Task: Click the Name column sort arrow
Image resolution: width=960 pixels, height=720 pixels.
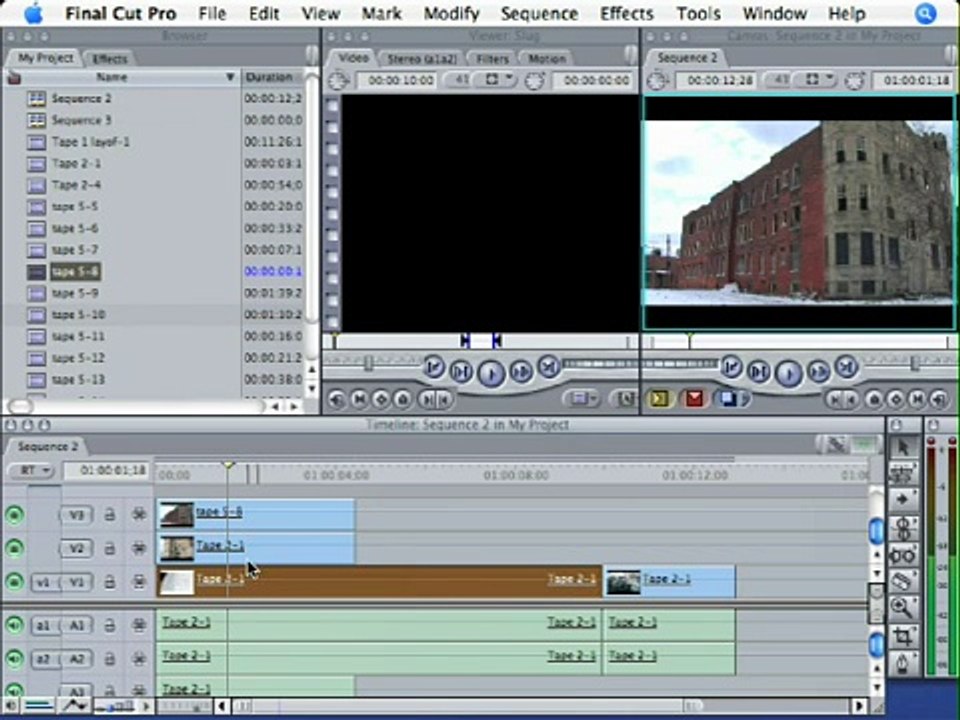Action: (230, 77)
